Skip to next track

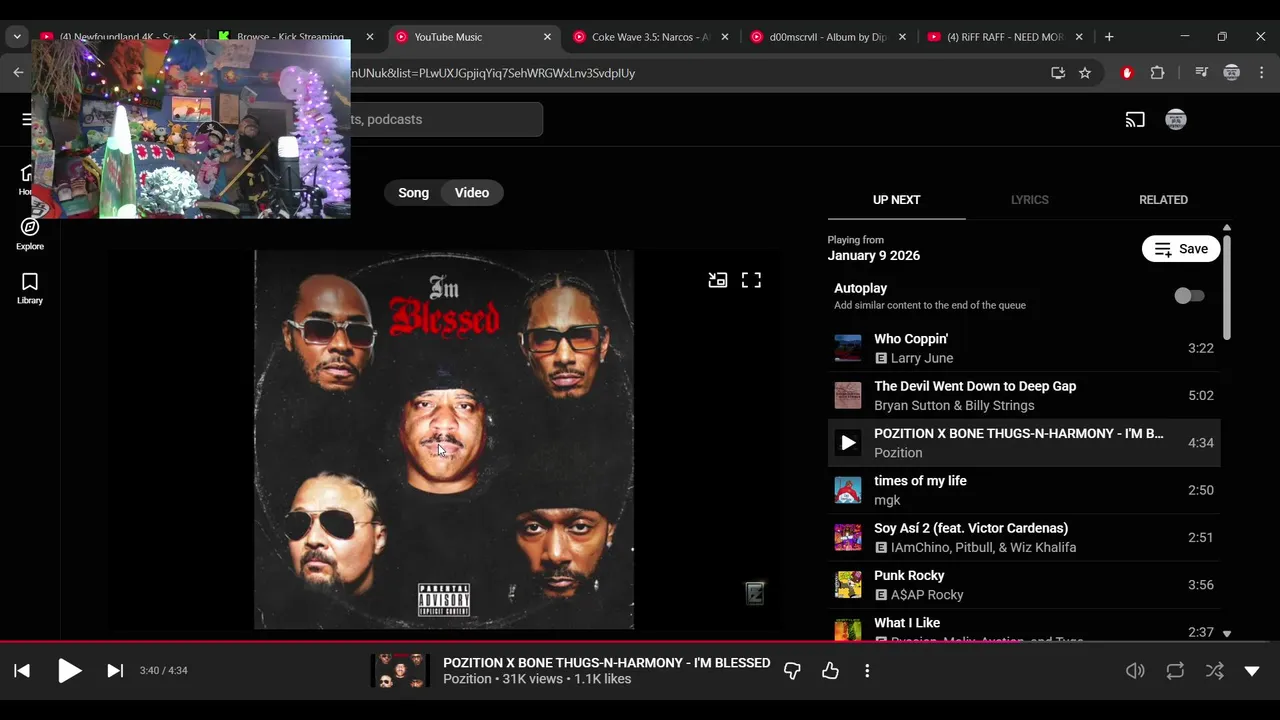point(115,671)
